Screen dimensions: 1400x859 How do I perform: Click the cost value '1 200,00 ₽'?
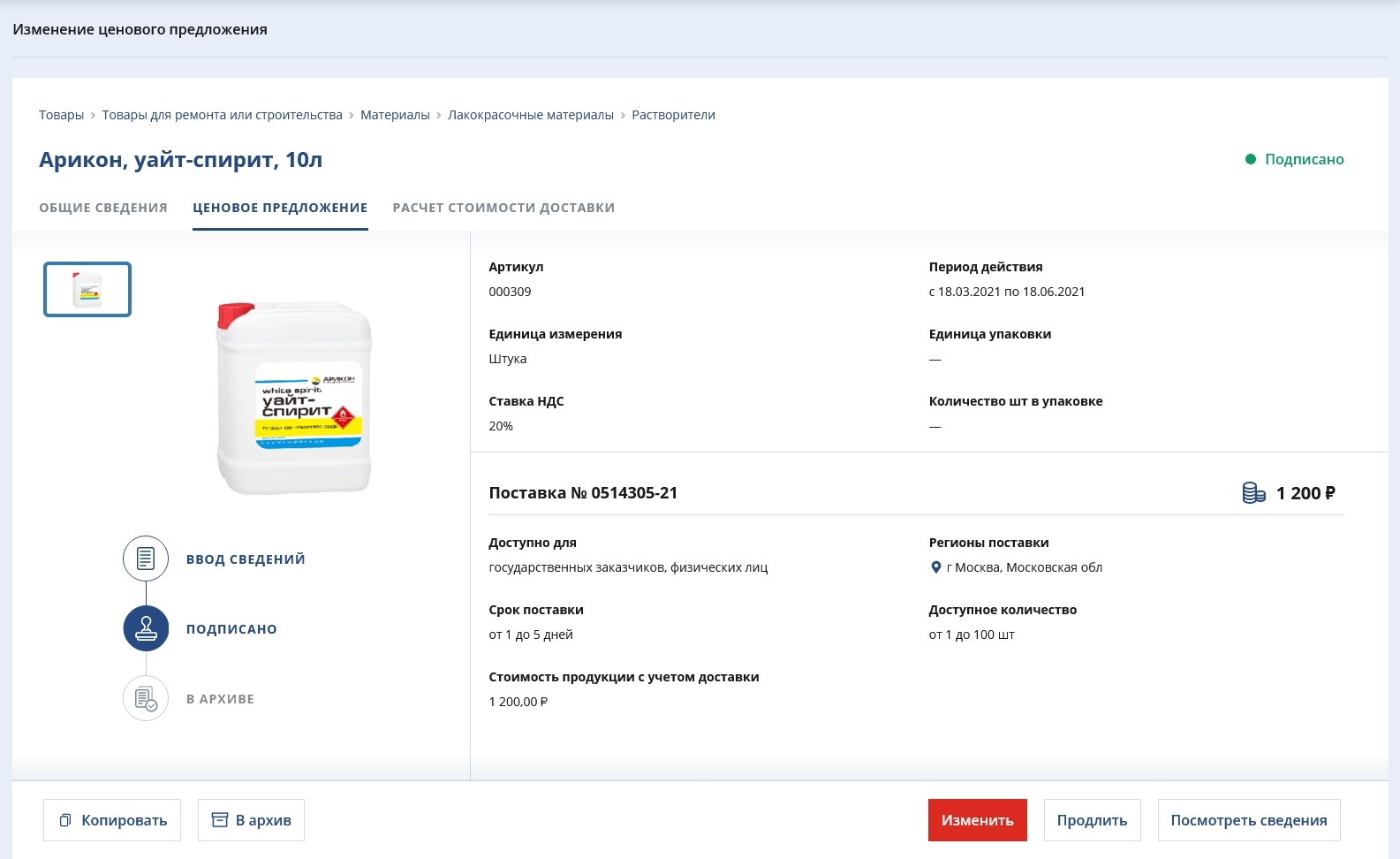coord(518,702)
